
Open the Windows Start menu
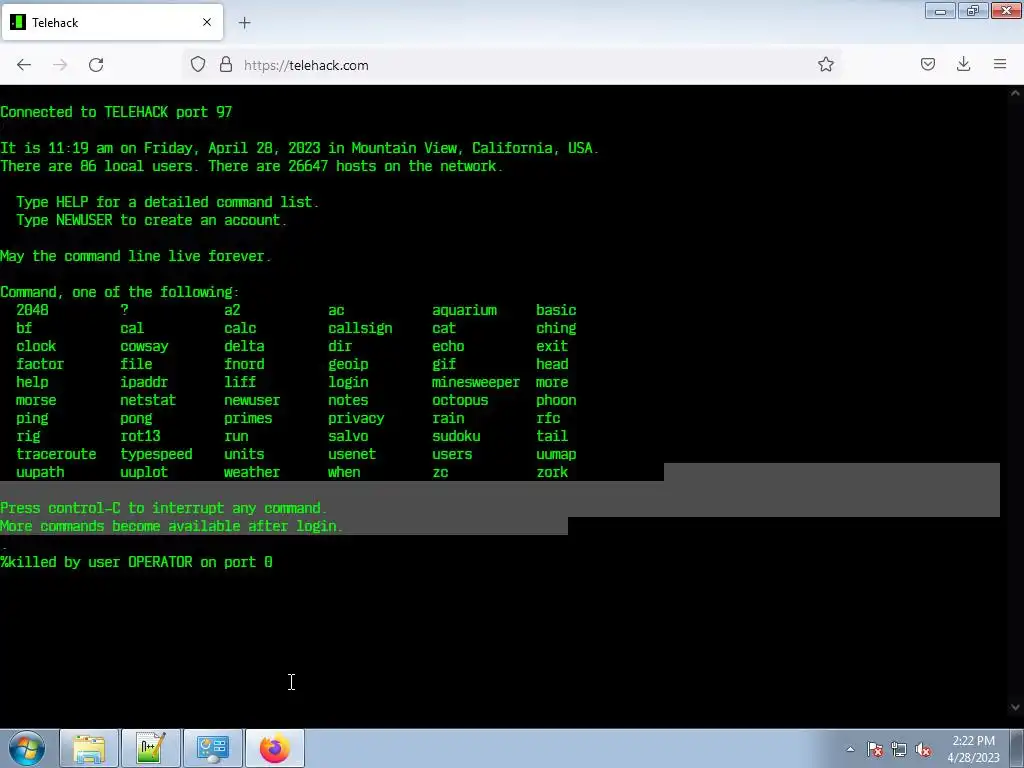tap(27, 748)
